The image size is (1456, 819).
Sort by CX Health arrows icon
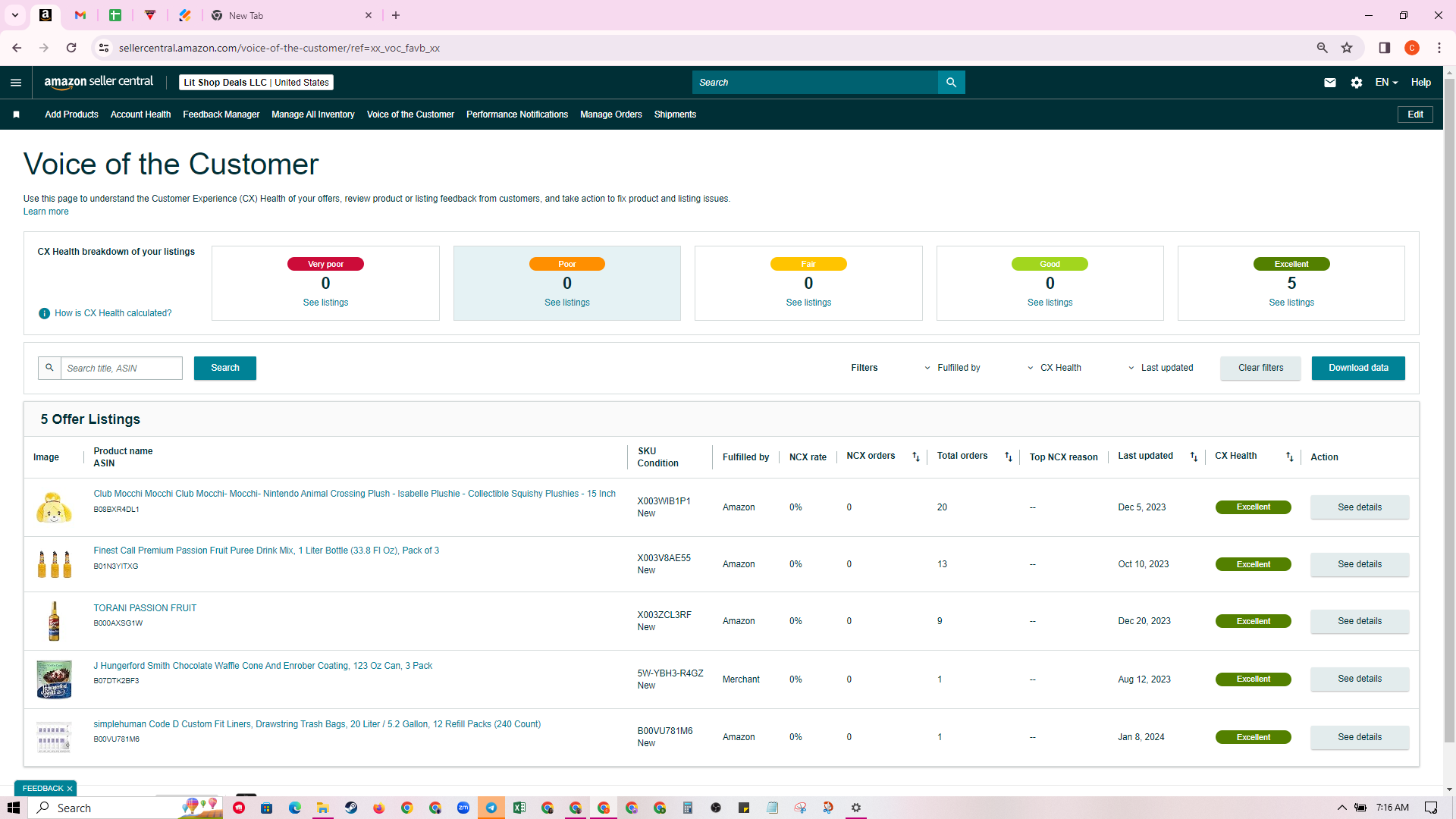(x=1290, y=457)
